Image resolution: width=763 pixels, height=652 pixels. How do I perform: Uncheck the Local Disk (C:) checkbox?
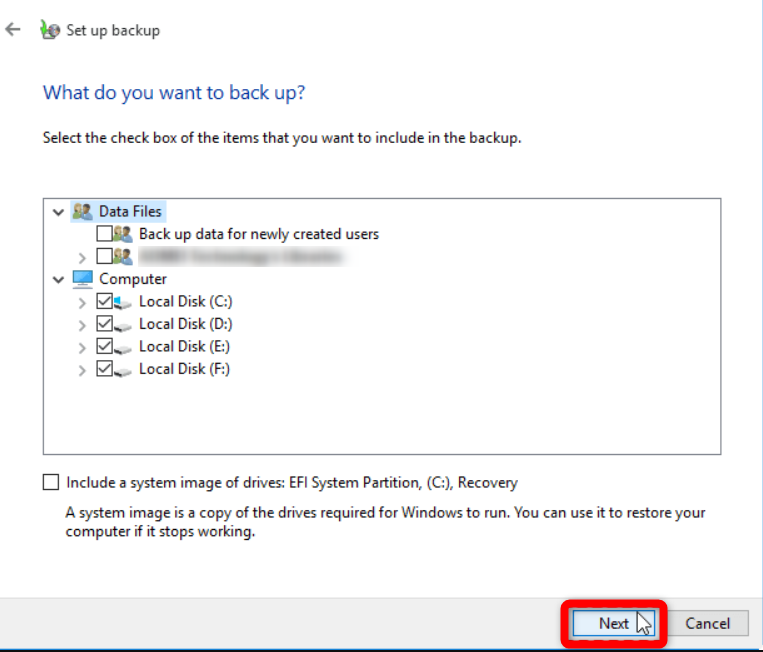click(104, 301)
